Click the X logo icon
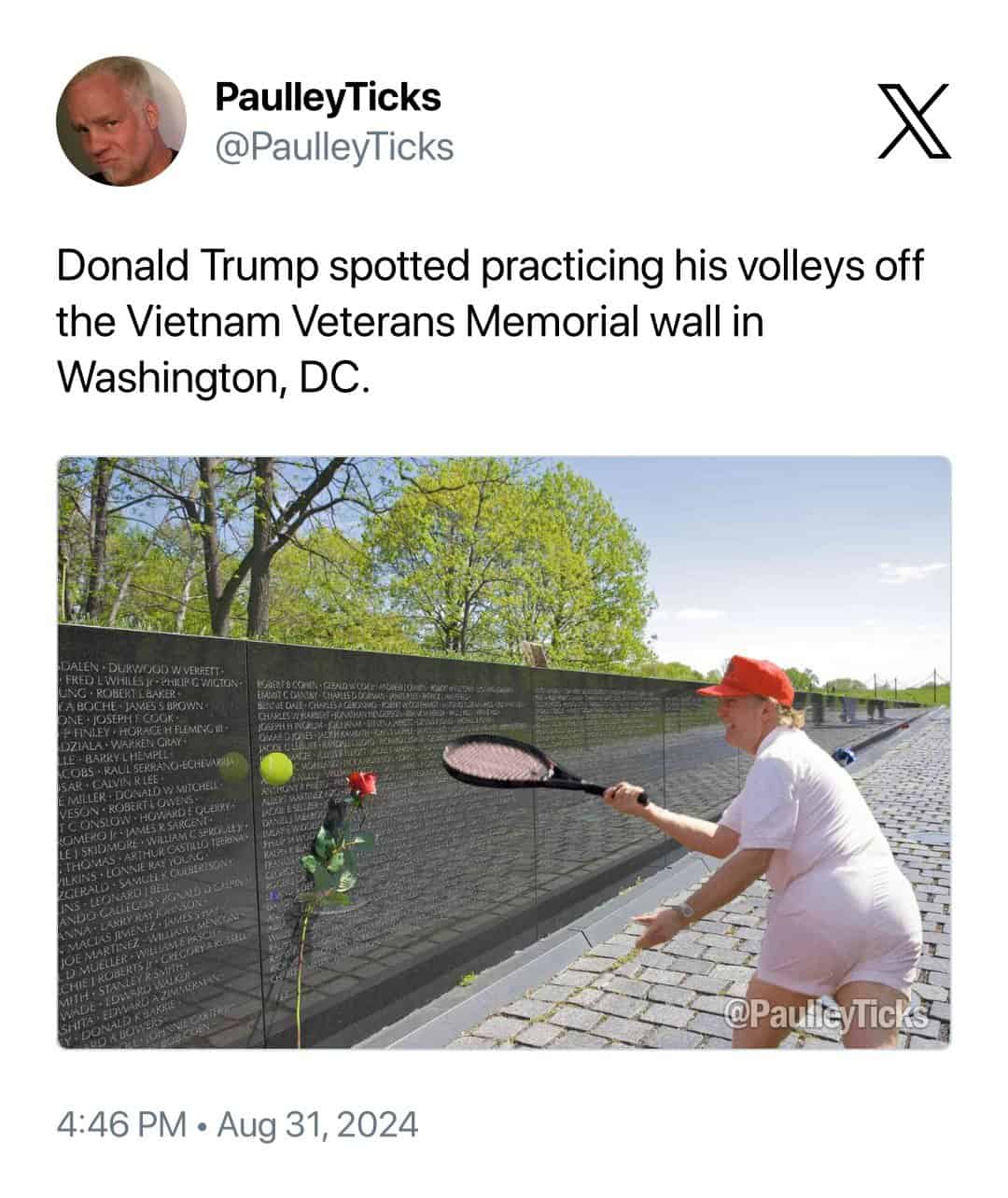Viewport: 1008px width, 1198px height. click(916, 121)
